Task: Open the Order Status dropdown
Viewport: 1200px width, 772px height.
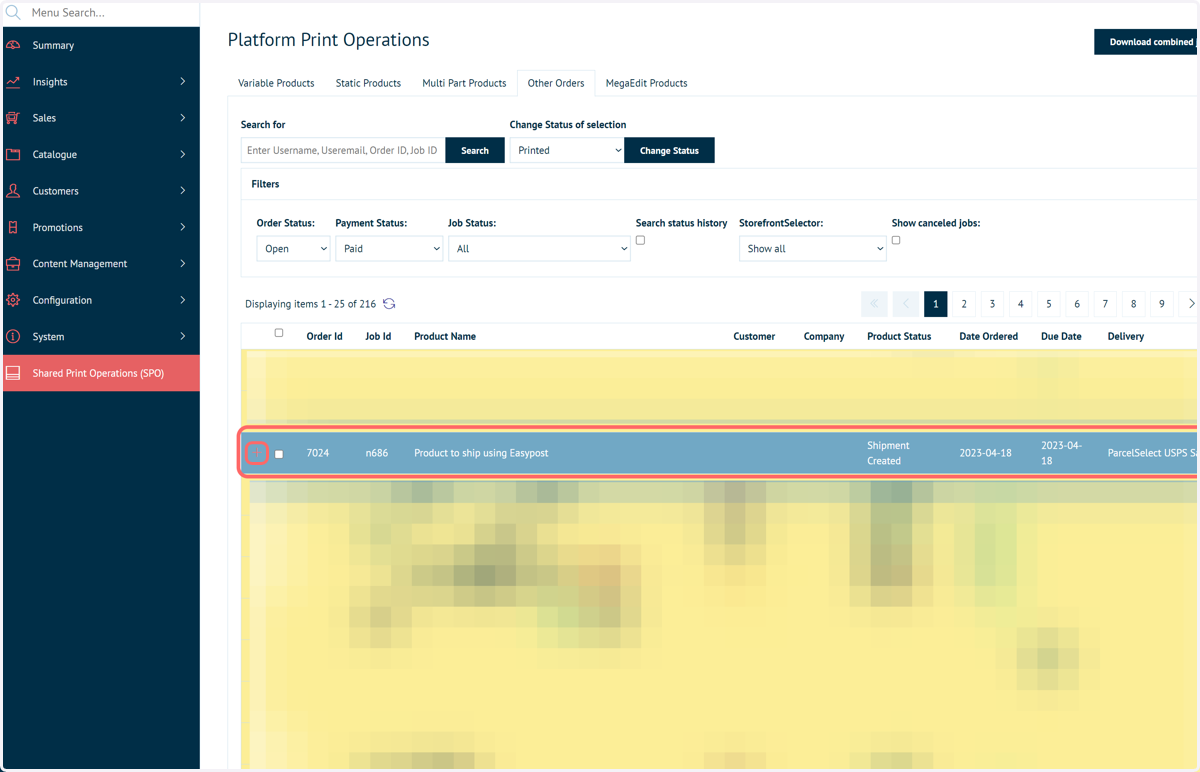Action: tap(293, 249)
